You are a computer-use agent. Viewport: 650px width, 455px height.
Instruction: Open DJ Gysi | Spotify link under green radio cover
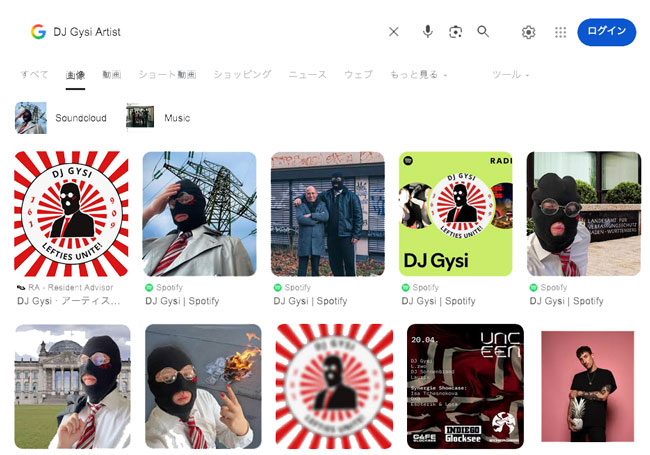point(438,301)
